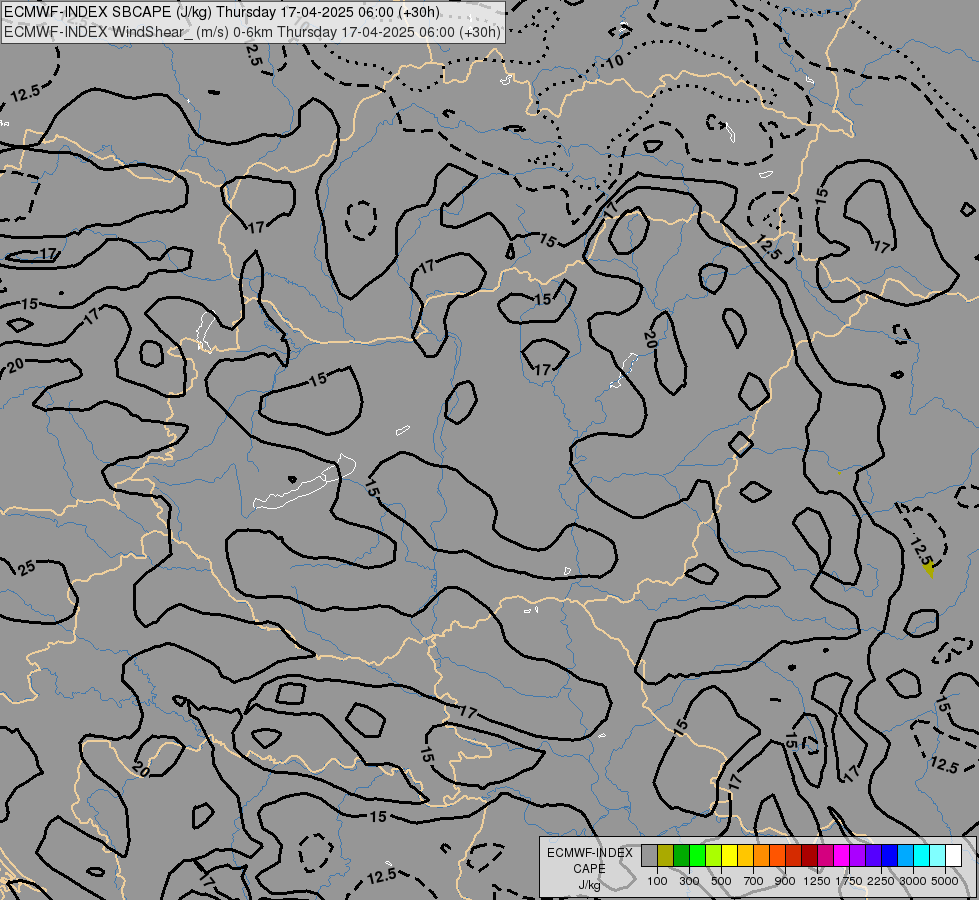Pick the lime yellow-green legend swatch
The image size is (979, 900).
[714, 856]
